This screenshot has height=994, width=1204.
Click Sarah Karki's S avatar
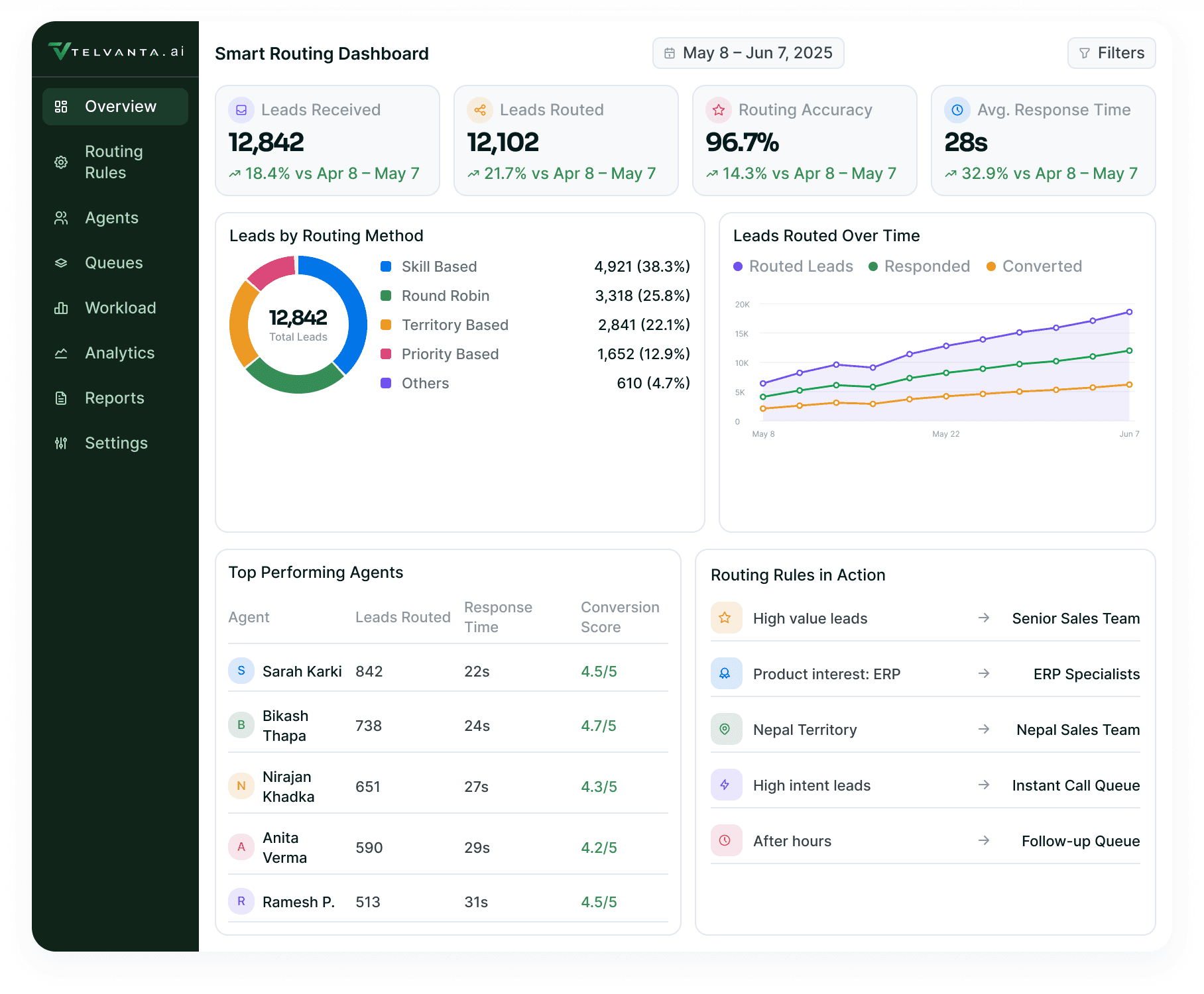tap(241, 671)
